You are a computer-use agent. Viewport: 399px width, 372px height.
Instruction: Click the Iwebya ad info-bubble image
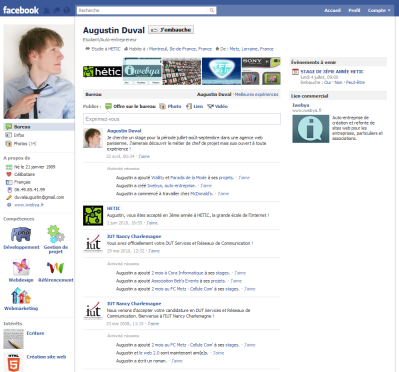(311, 129)
